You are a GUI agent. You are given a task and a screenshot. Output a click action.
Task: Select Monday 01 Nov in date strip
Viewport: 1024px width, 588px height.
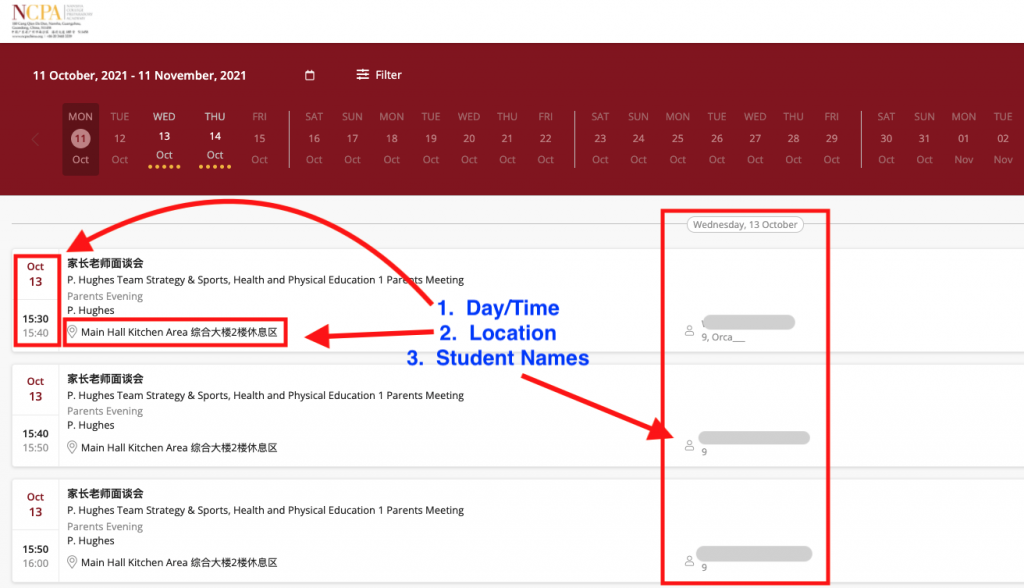[964, 138]
